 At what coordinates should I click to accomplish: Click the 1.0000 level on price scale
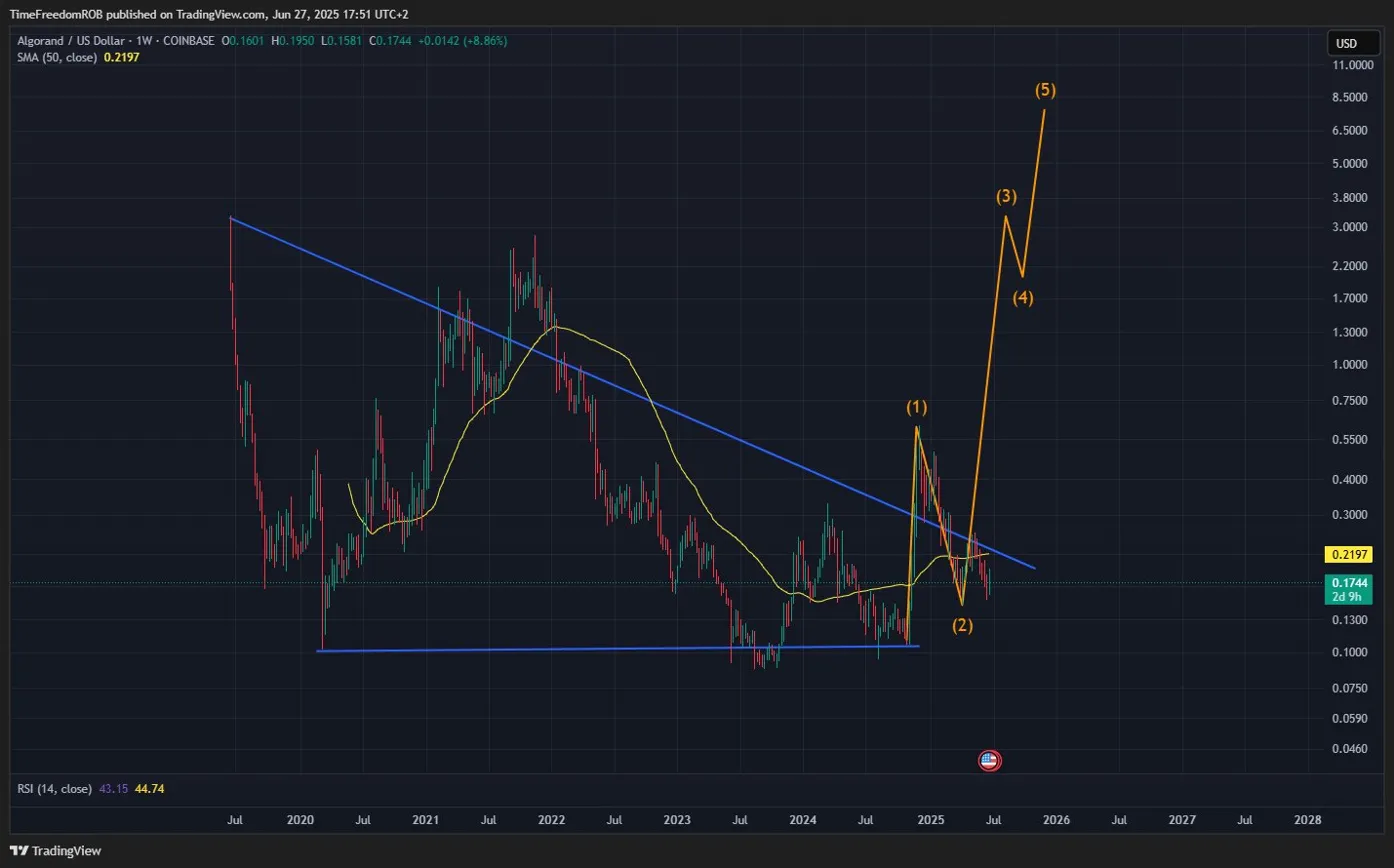pyautogui.click(x=1352, y=365)
